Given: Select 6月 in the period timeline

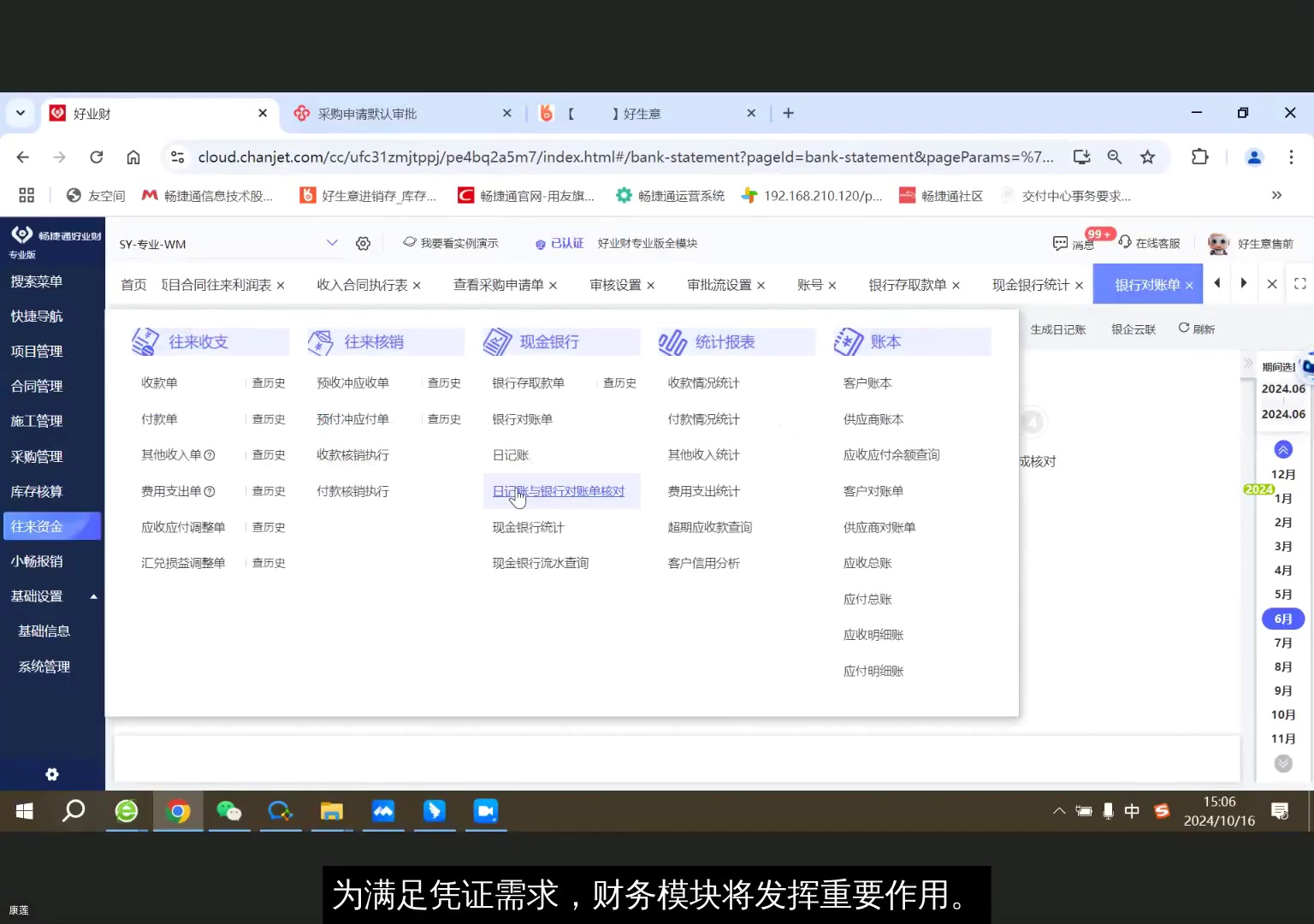Looking at the screenshot, I should [x=1282, y=618].
